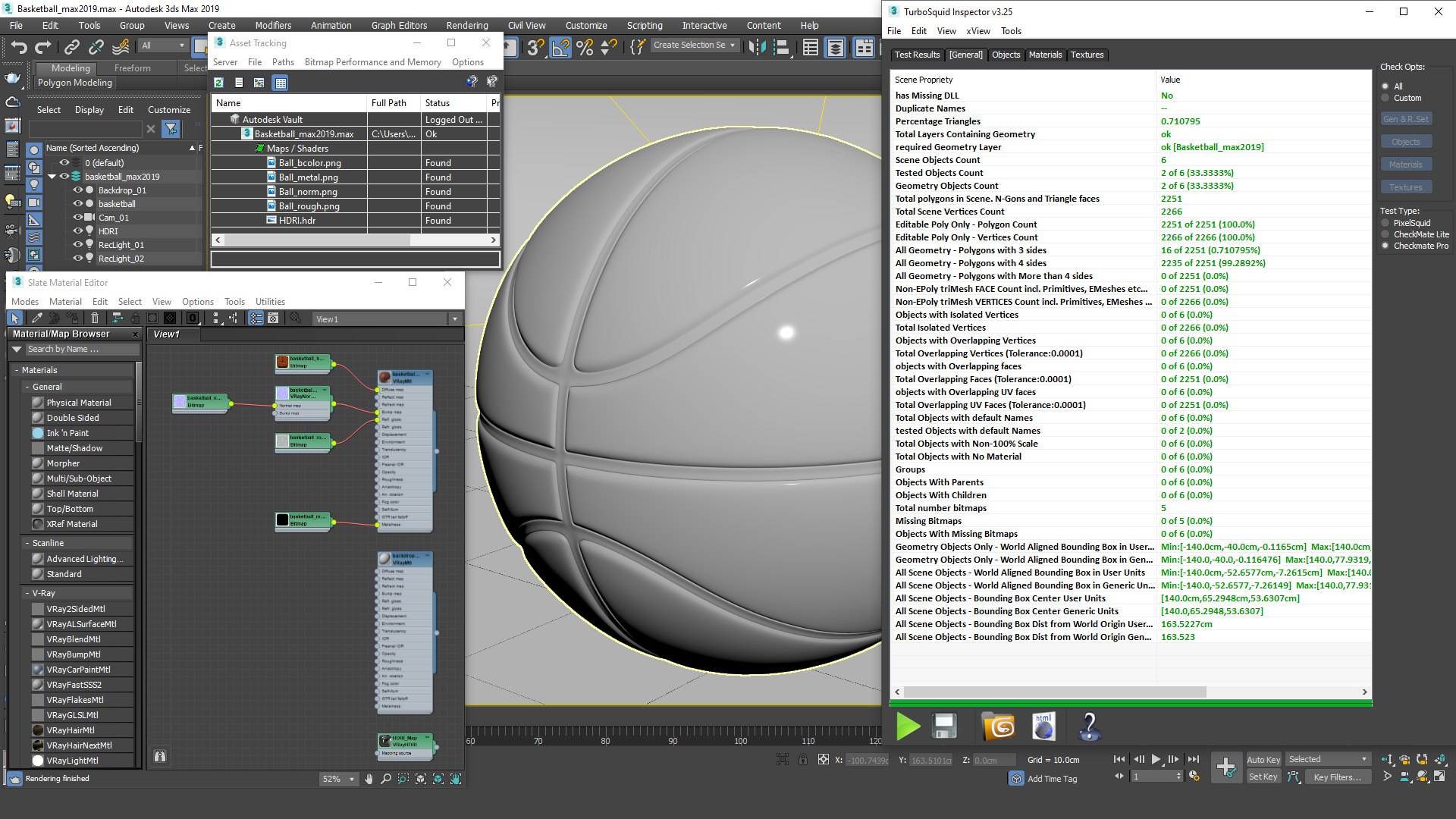Click the binoculars search icon in View1
This screenshot has width=1456, height=819.
click(x=160, y=756)
